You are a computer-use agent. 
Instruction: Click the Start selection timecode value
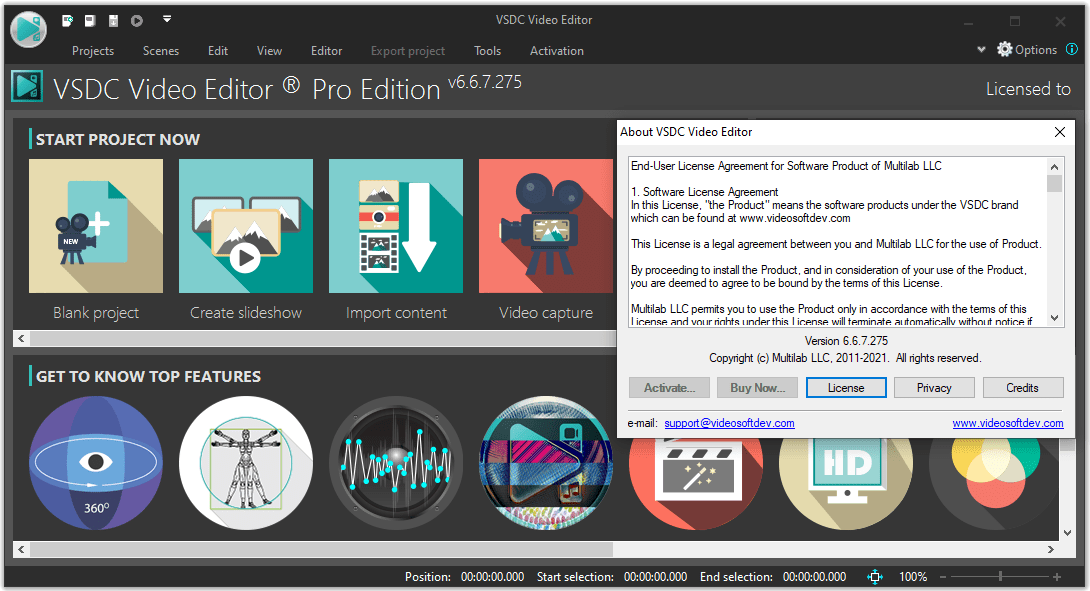[x=656, y=576]
